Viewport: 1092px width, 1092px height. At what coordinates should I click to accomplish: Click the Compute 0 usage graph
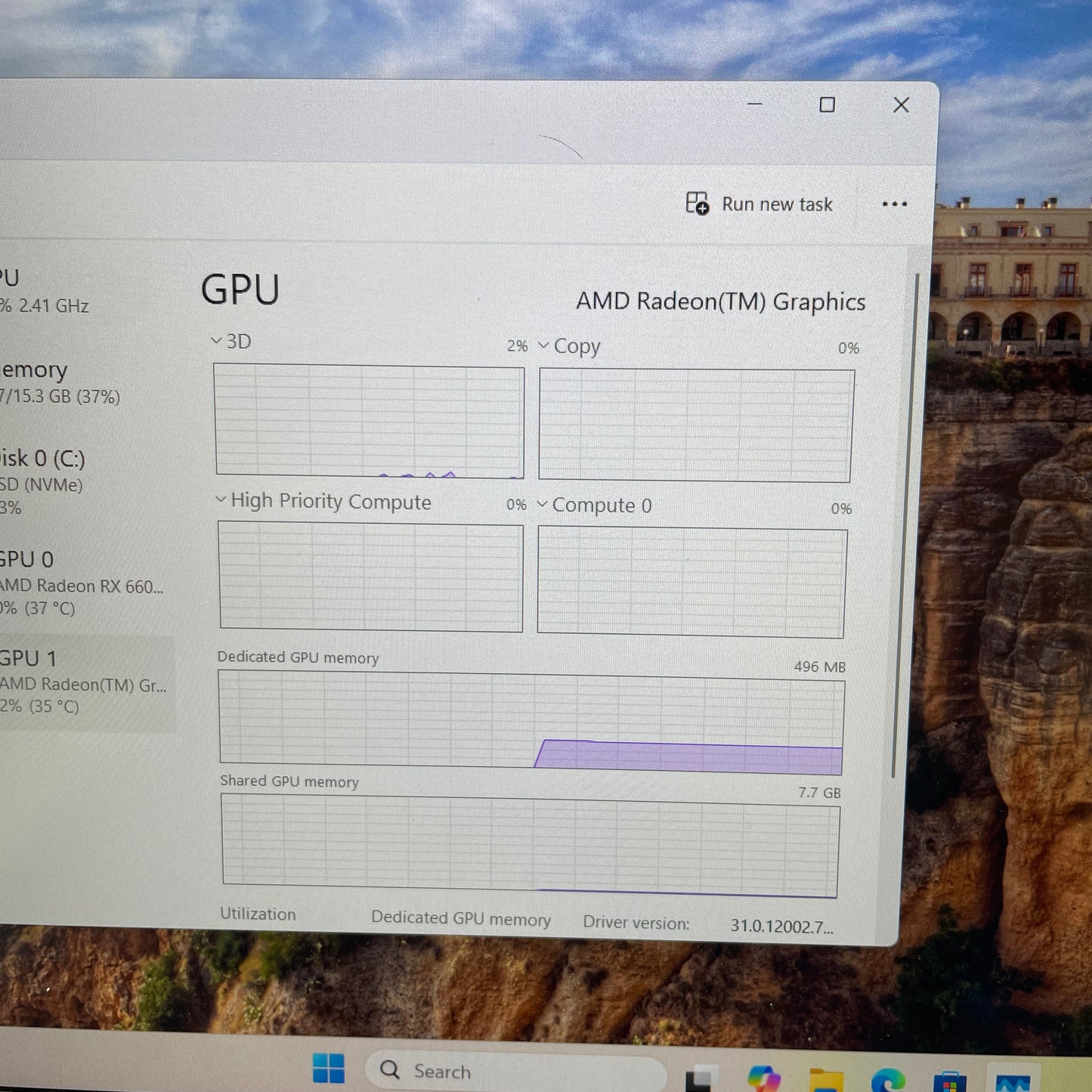(691, 582)
